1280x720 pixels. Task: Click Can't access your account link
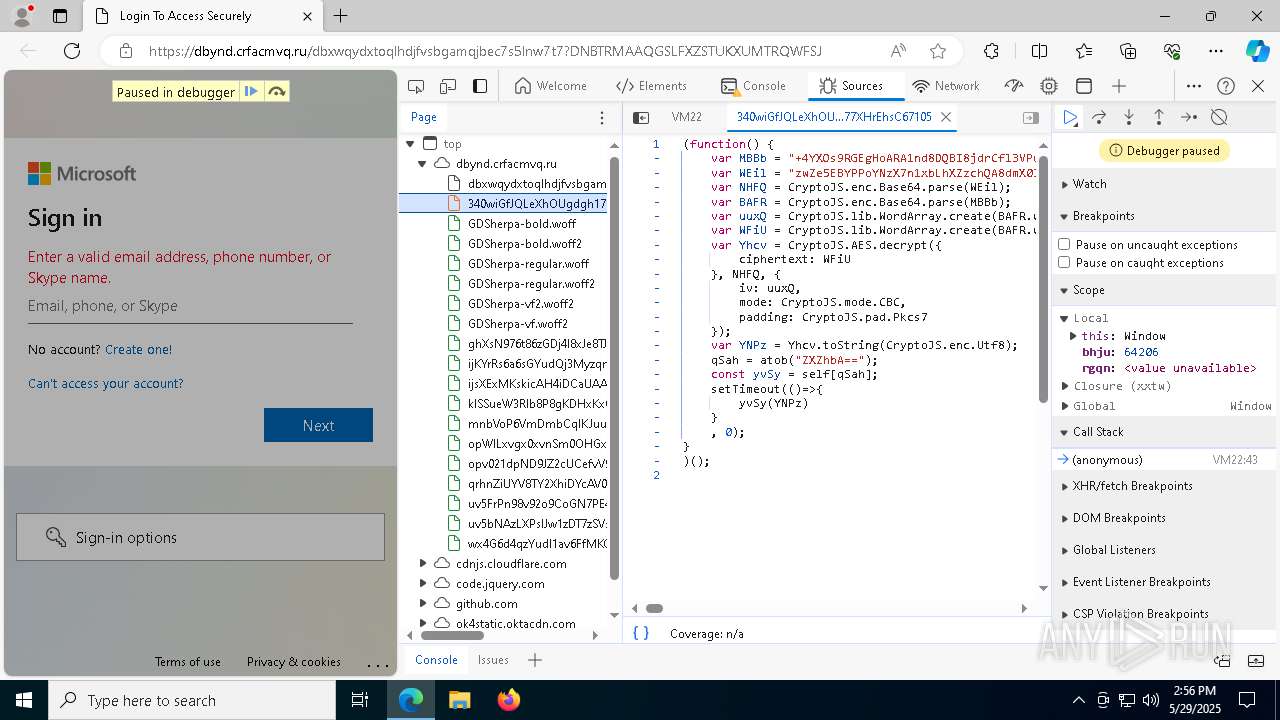point(106,383)
